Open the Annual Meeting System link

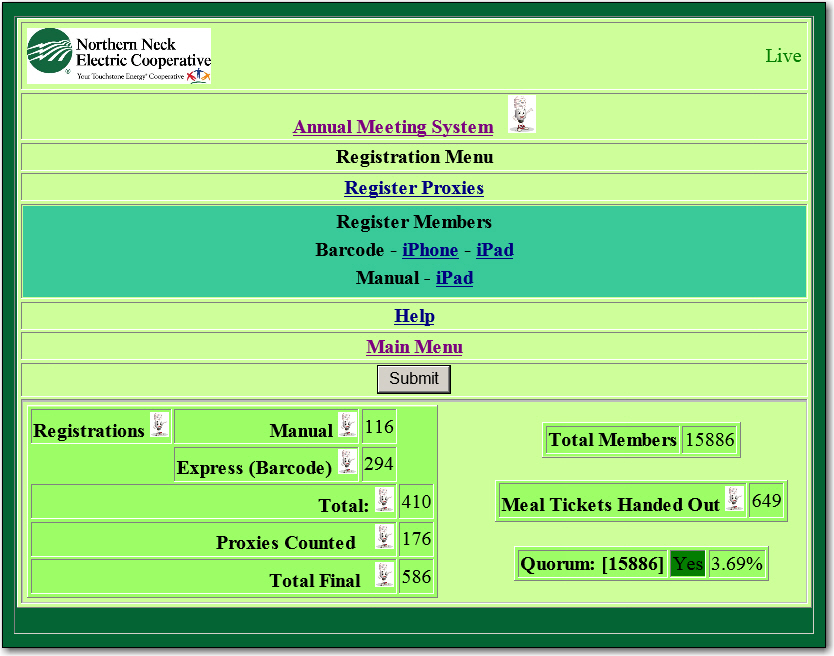click(x=393, y=127)
